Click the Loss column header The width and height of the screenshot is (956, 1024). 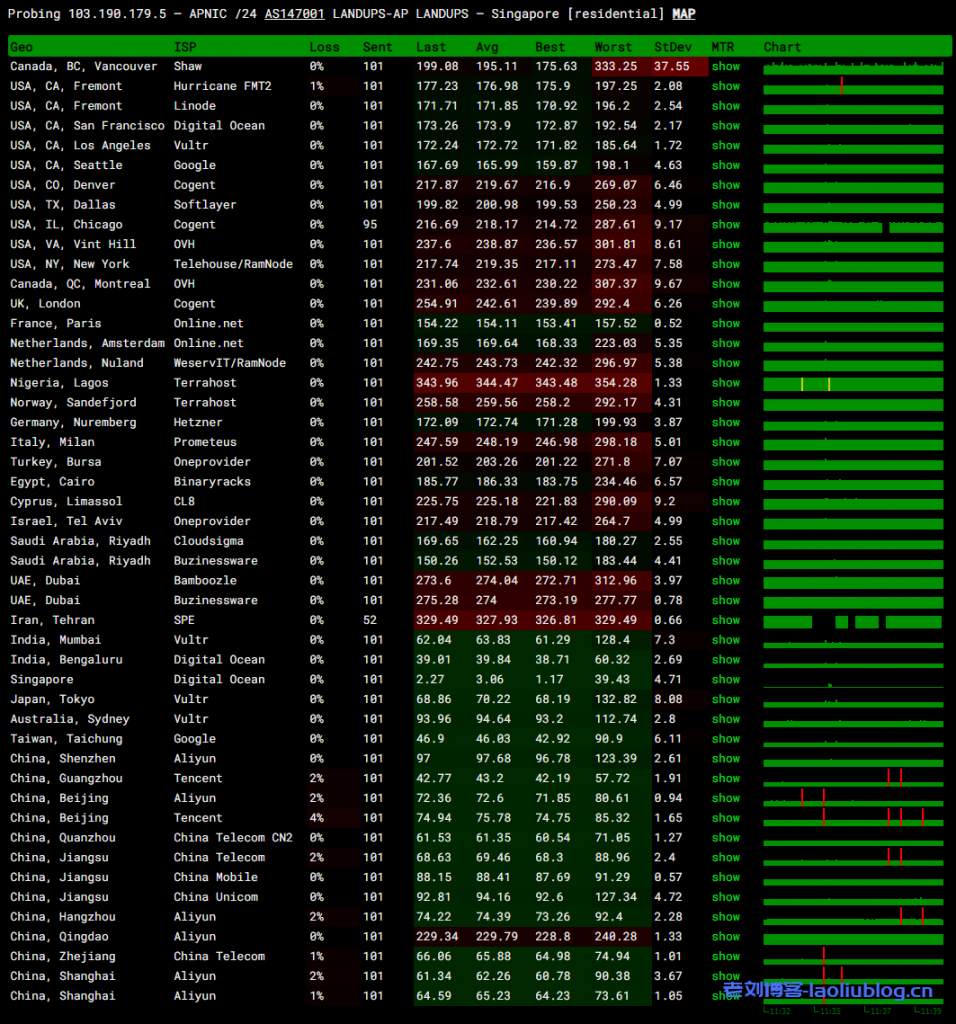coord(324,47)
